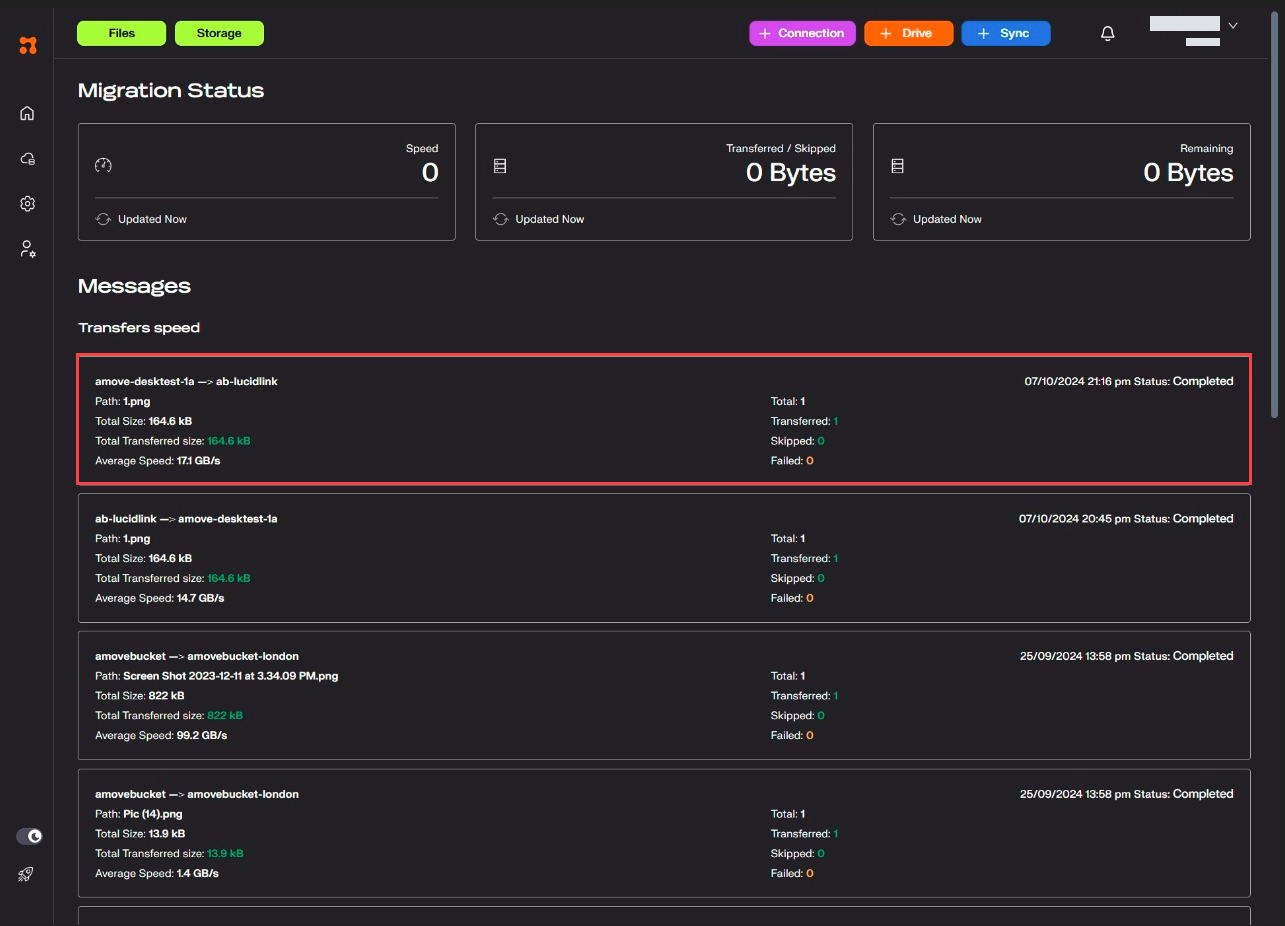Open the Settings gear in sidebar

[28, 204]
